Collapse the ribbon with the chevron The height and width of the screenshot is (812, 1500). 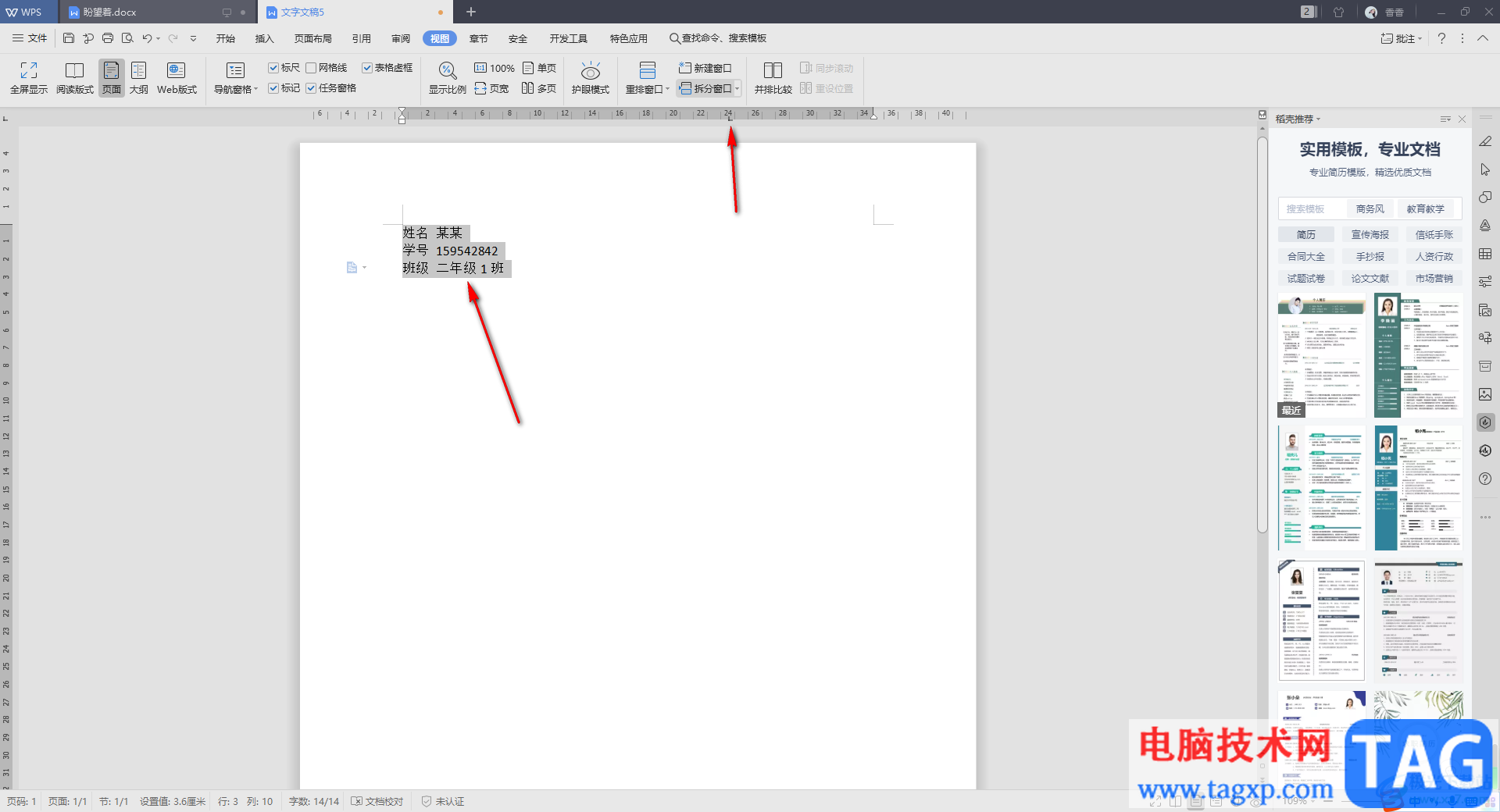[1482, 38]
